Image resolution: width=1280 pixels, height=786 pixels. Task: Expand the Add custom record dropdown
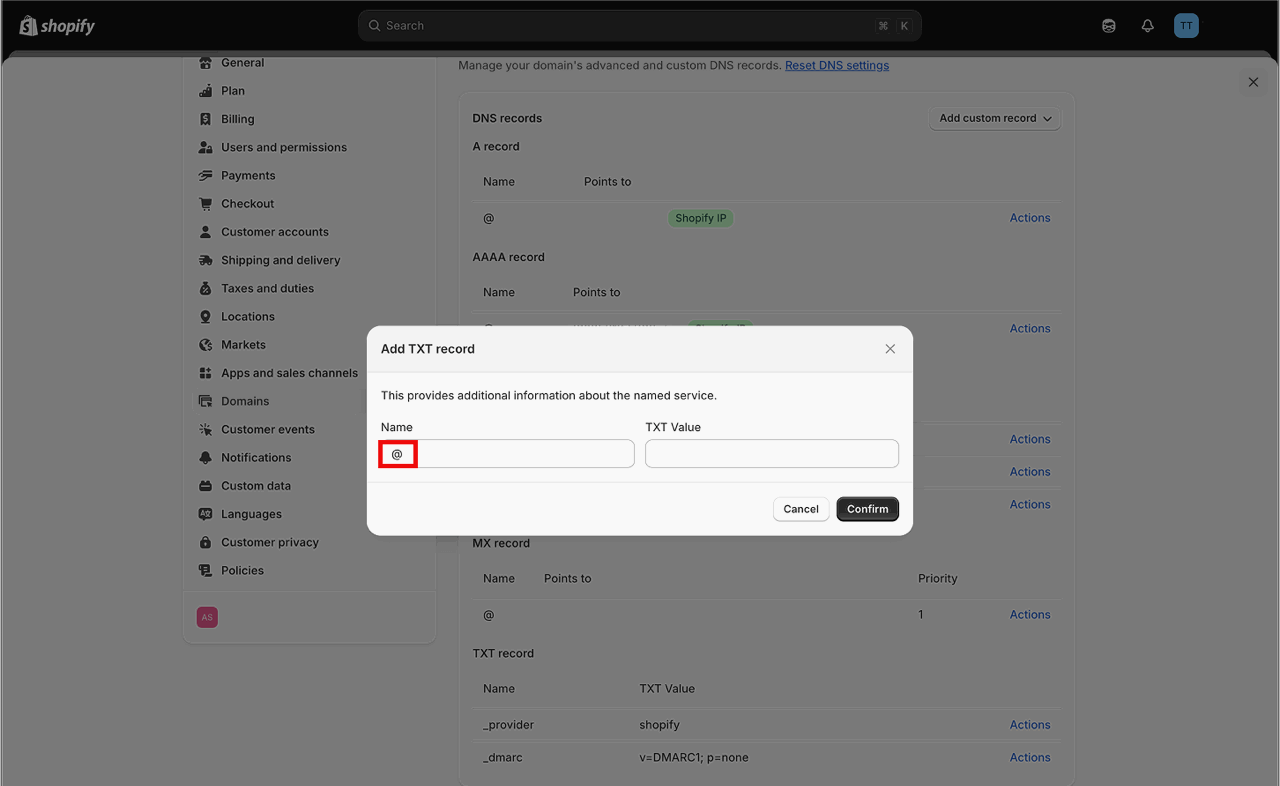(995, 118)
